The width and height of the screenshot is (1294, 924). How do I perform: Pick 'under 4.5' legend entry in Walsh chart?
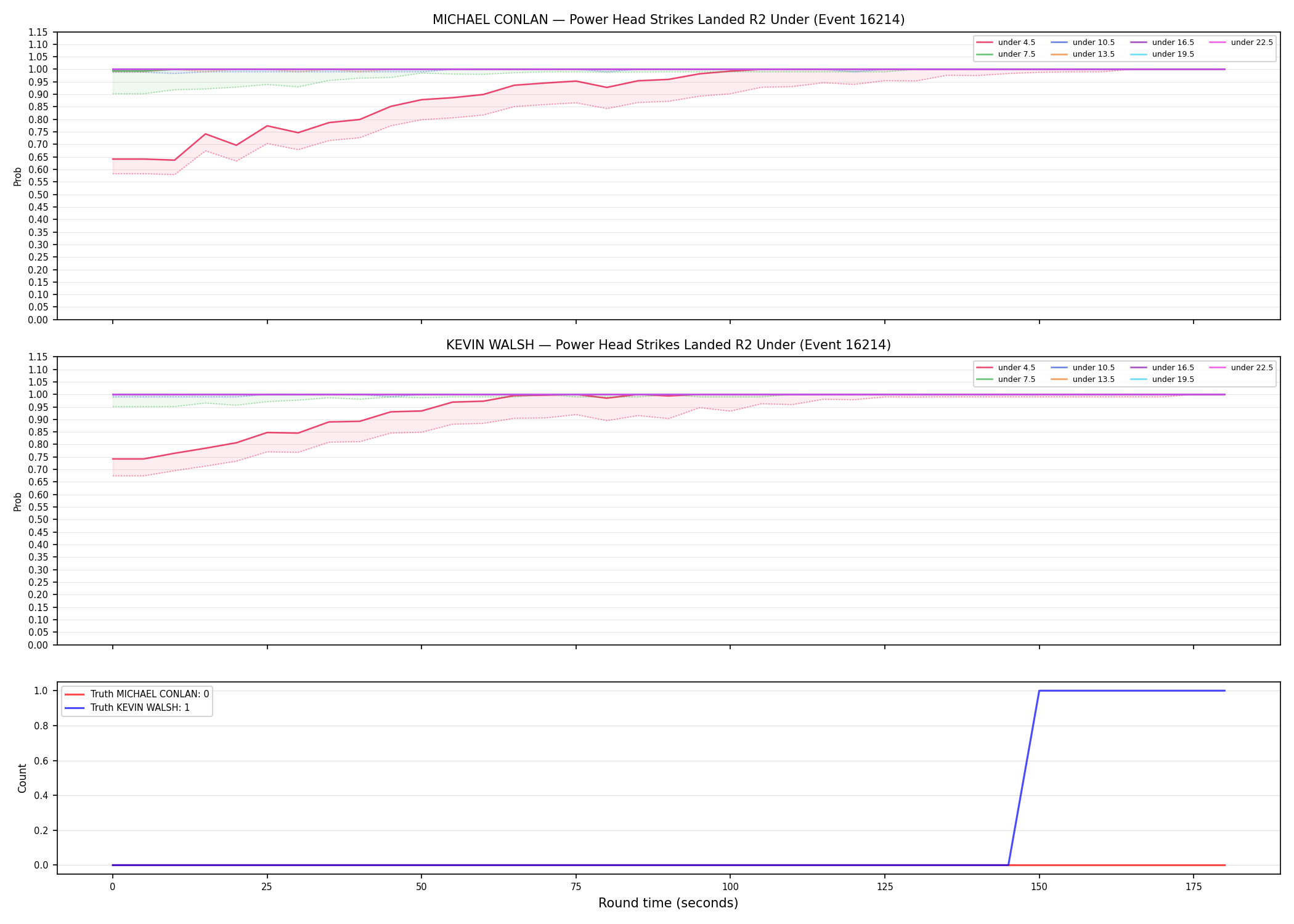pos(1007,368)
